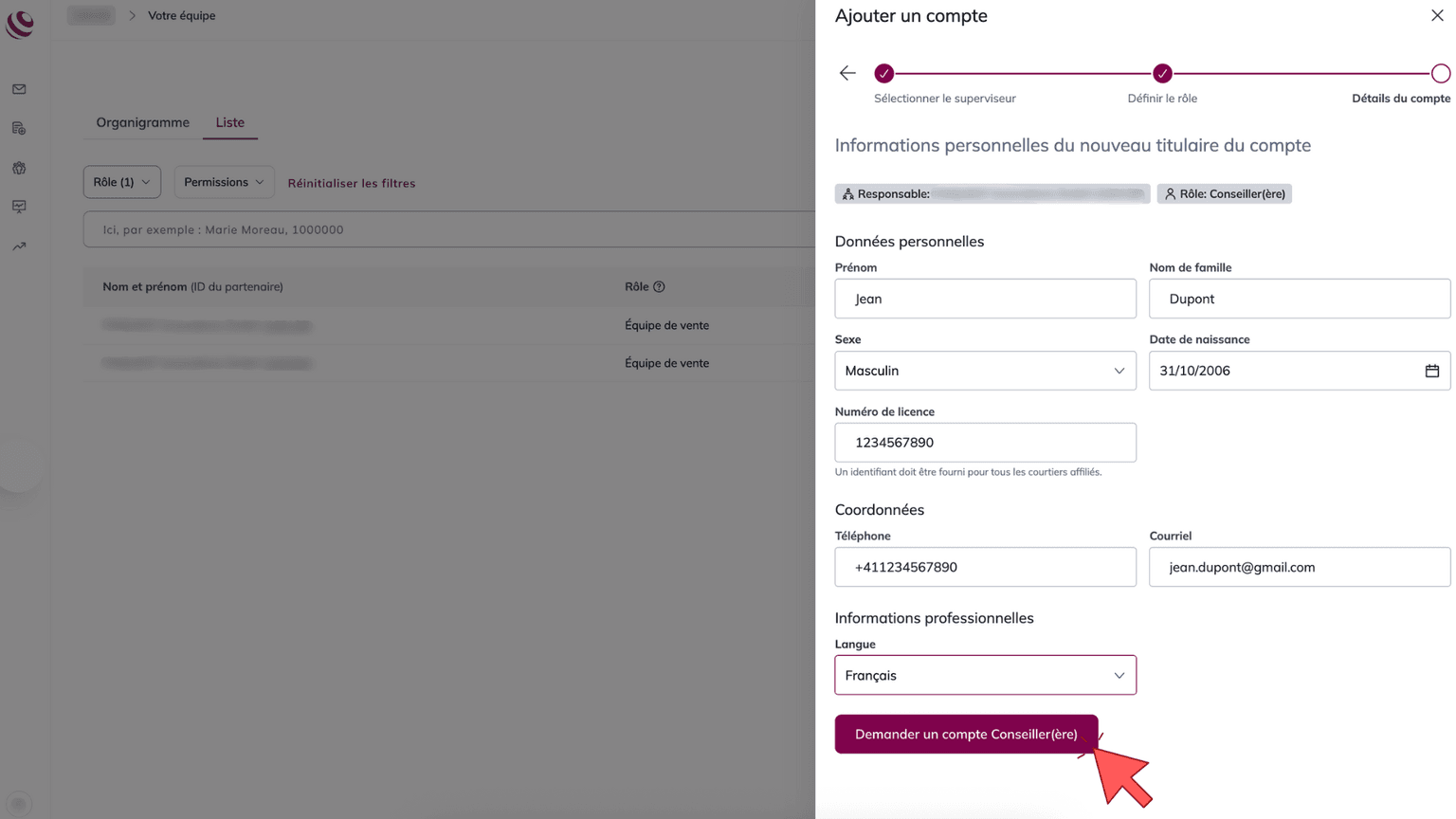Focus the Courriel input field
This screenshot has height=819, width=1456.
tap(1299, 567)
